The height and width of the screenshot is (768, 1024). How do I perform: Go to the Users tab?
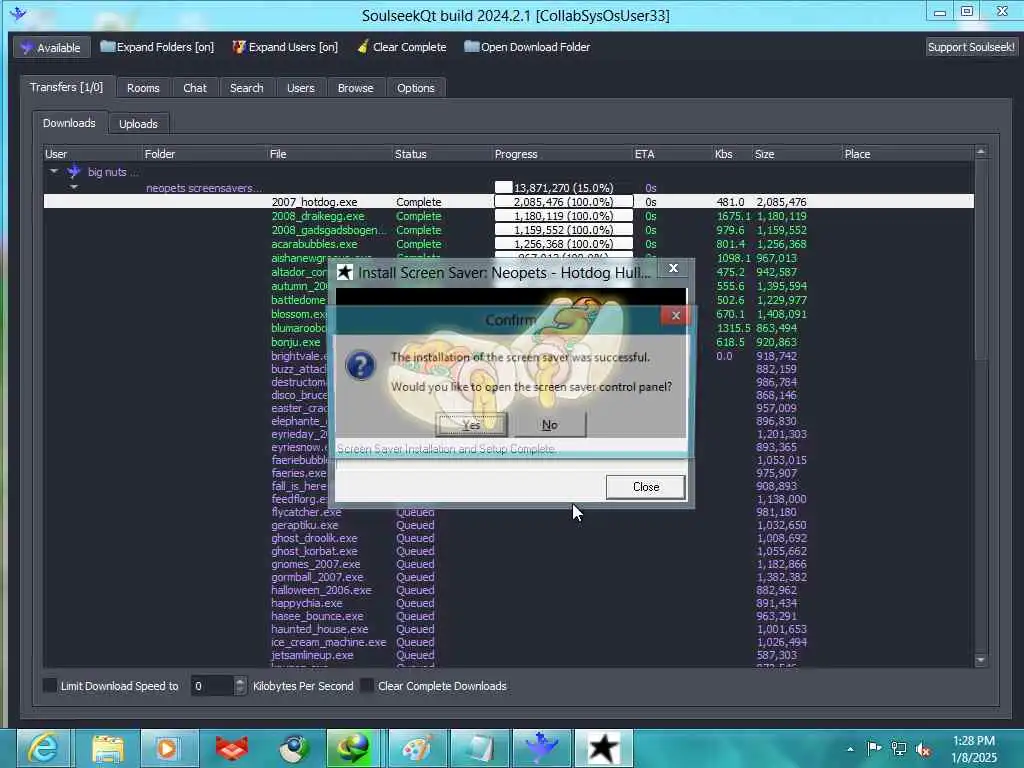(300, 88)
